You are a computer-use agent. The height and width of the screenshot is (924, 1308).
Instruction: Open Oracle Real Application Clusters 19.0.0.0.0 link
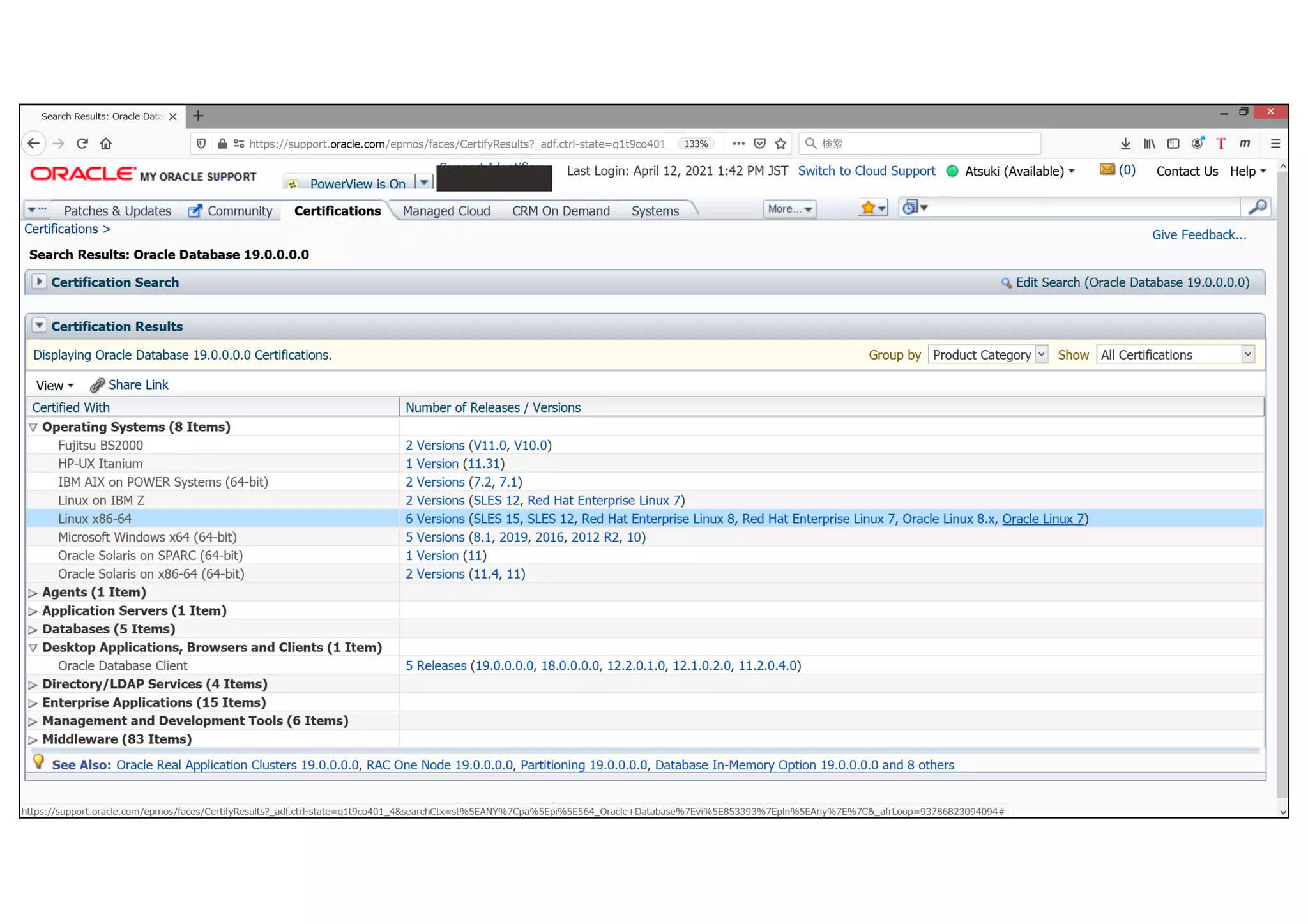pyautogui.click(x=238, y=765)
